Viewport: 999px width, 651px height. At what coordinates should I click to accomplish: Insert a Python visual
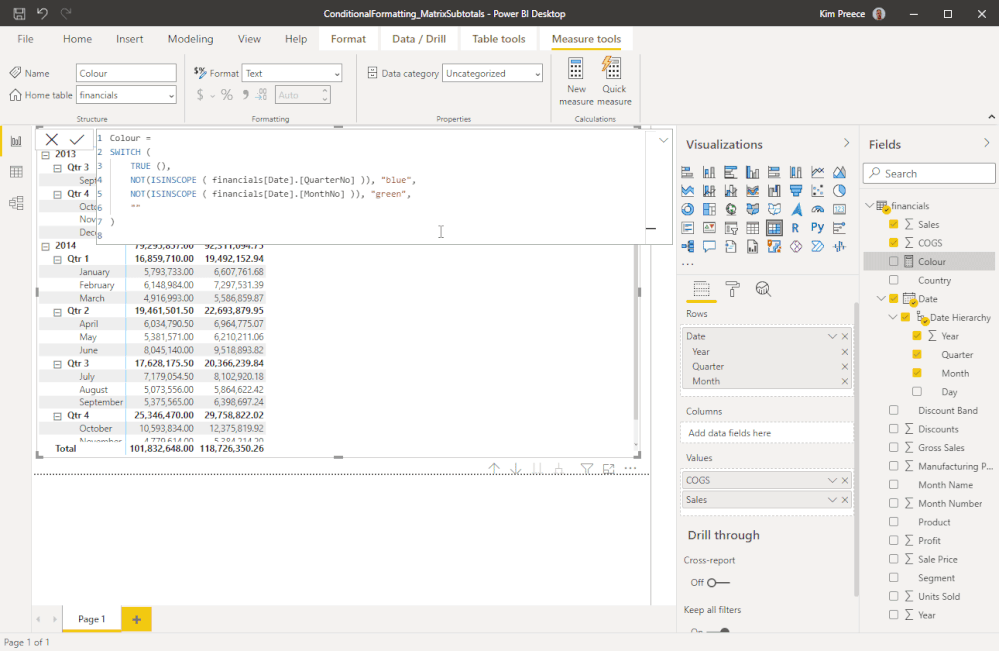tap(817, 228)
